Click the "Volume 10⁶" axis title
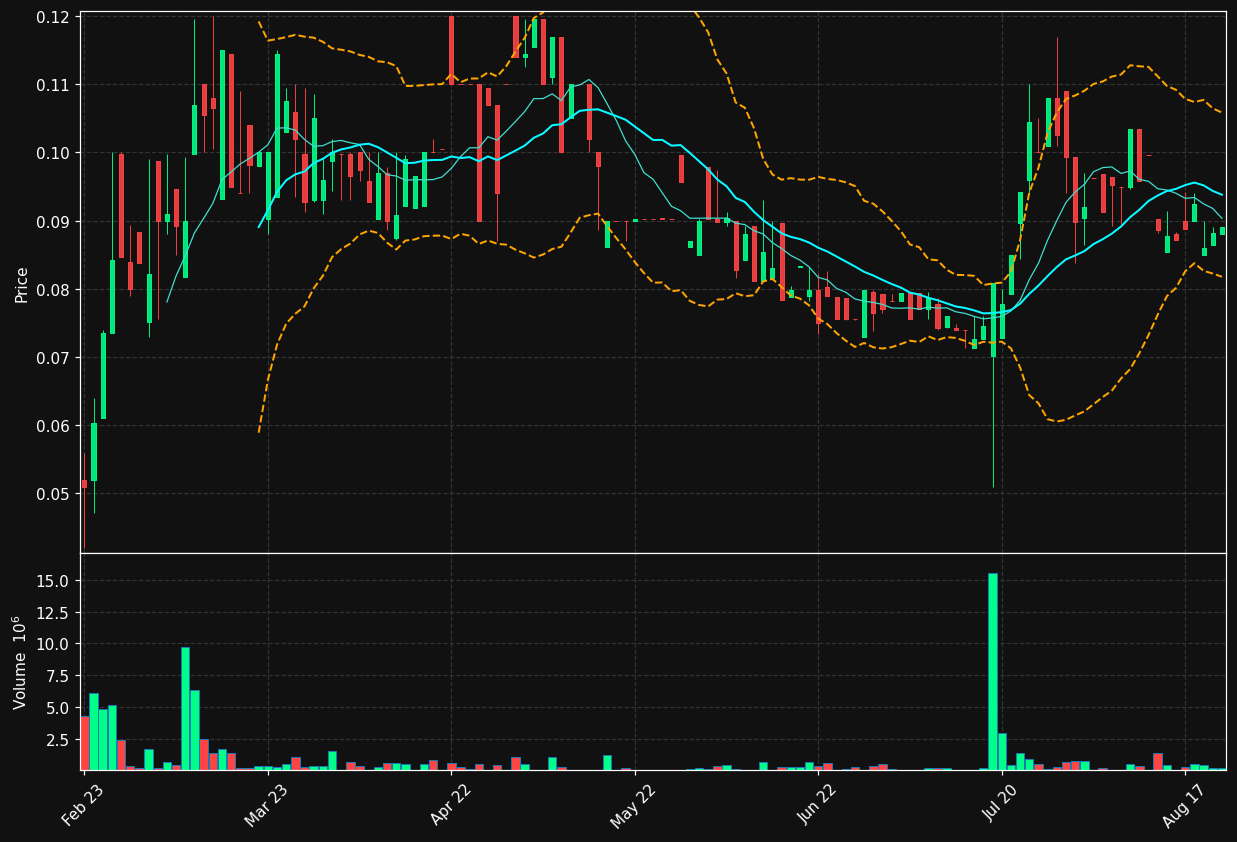Screen dimensions: 1237x842 point(20,662)
